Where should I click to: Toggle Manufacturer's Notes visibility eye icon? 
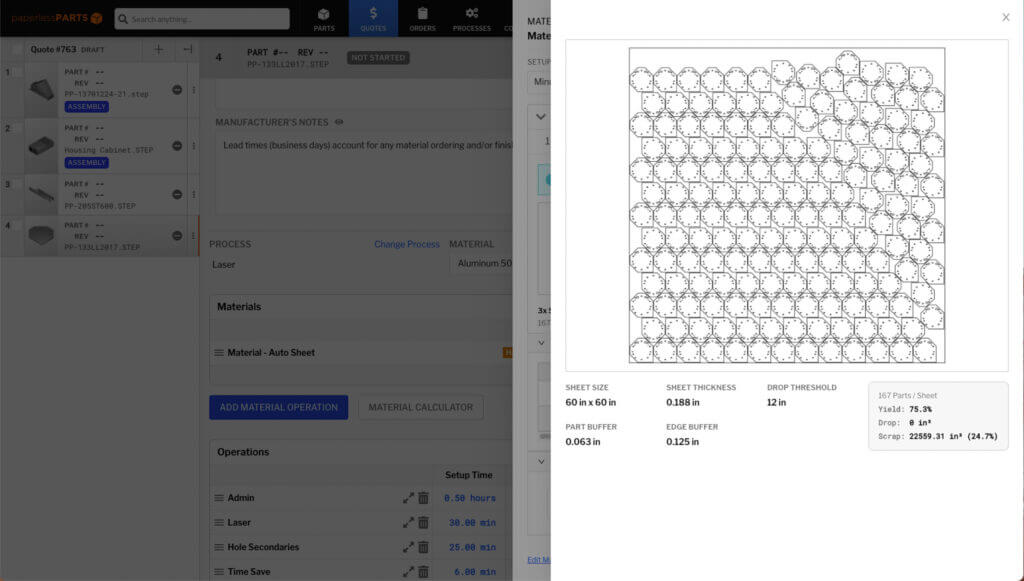tap(339, 122)
